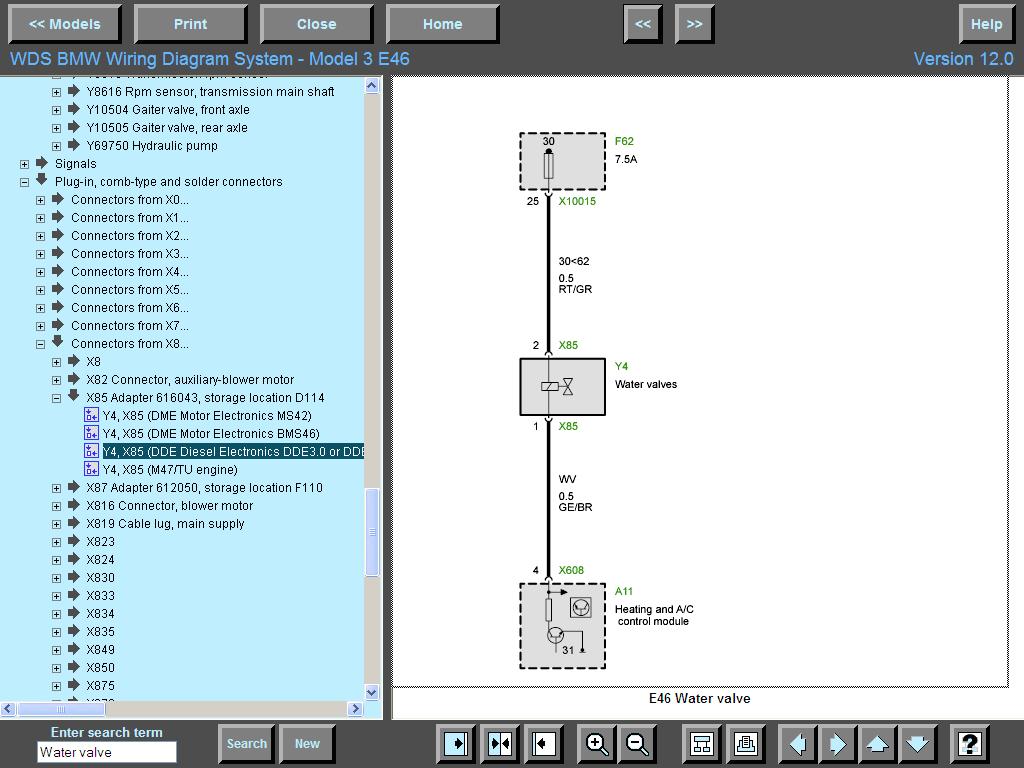Open diagram Y4, X85 (DME Motor Electronics MS42)
This screenshot has height=768, width=1024.
point(207,415)
